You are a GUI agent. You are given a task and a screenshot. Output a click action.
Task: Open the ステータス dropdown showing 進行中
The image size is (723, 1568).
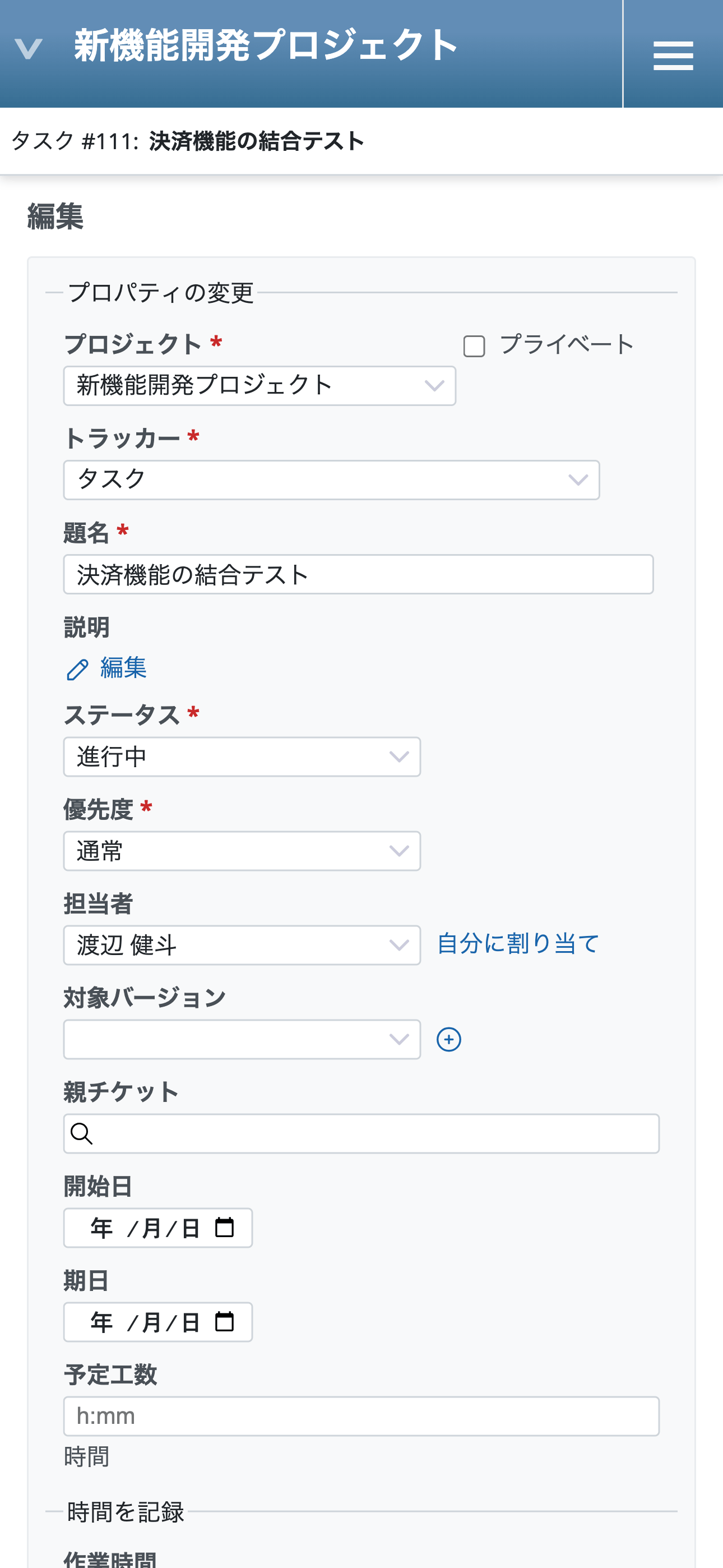(x=242, y=757)
